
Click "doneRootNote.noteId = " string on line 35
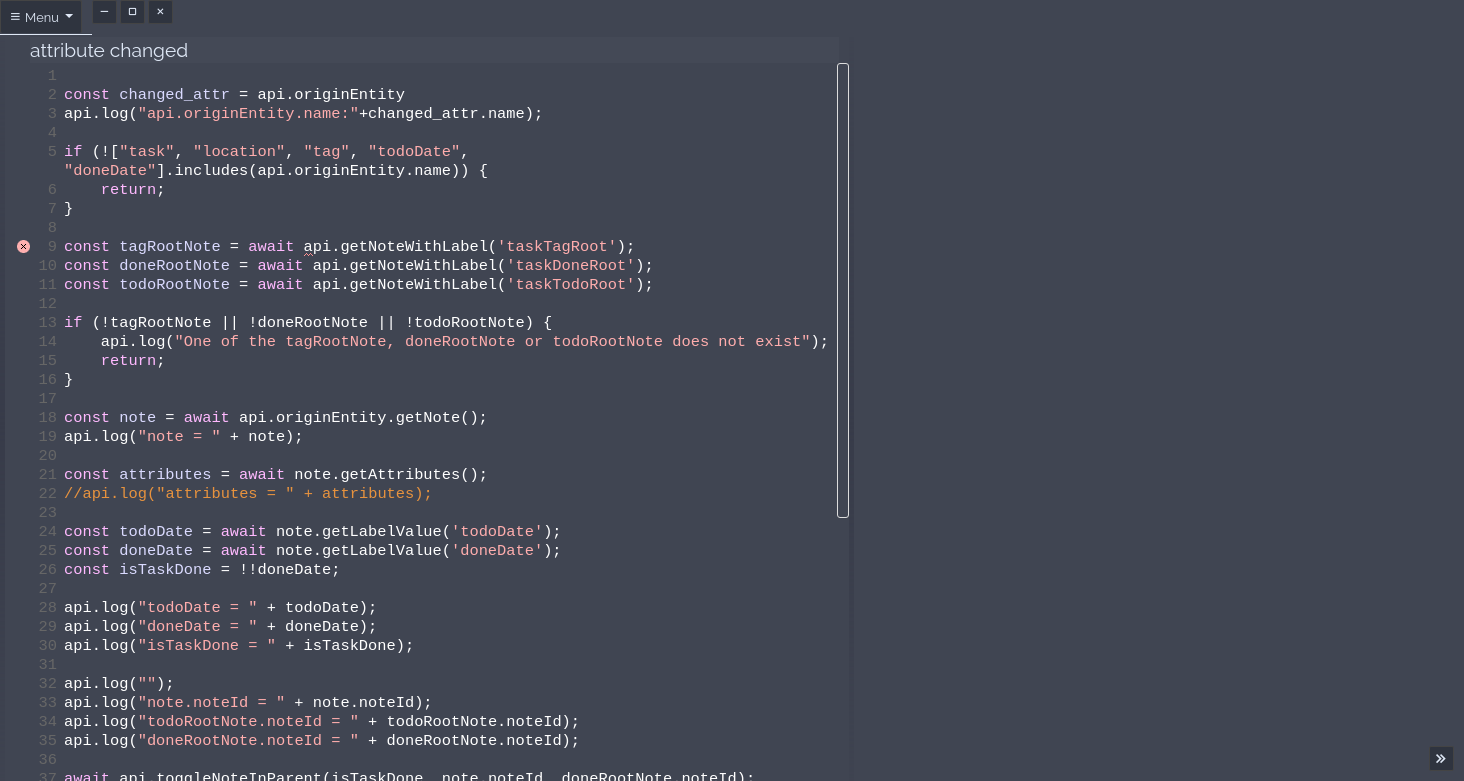[248, 740]
